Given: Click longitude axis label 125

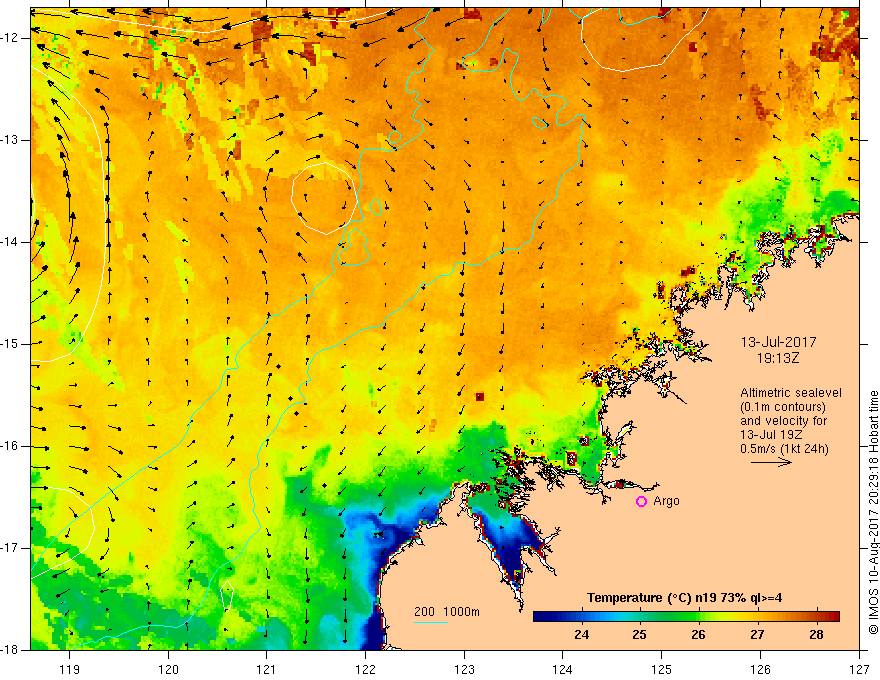Looking at the screenshot, I should (x=662, y=669).
